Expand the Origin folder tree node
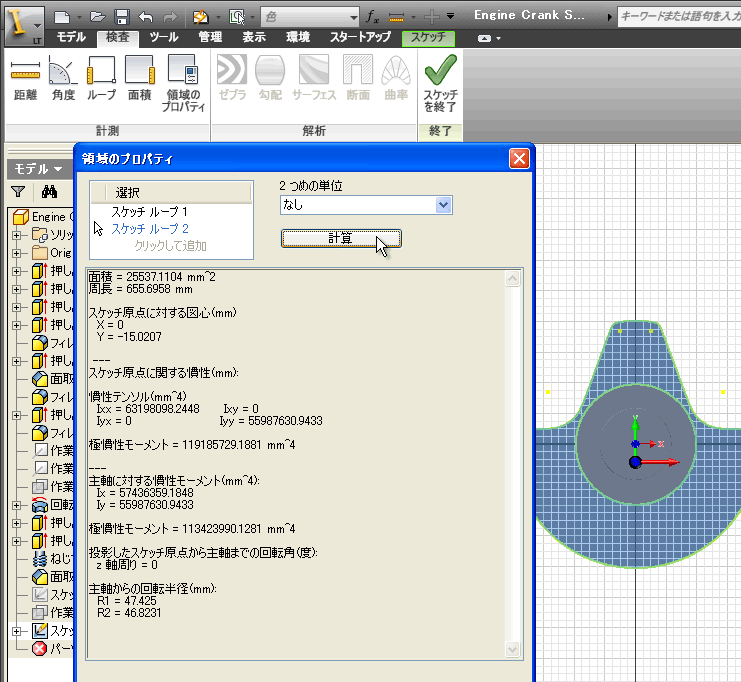The image size is (741, 682). point(16,253)
